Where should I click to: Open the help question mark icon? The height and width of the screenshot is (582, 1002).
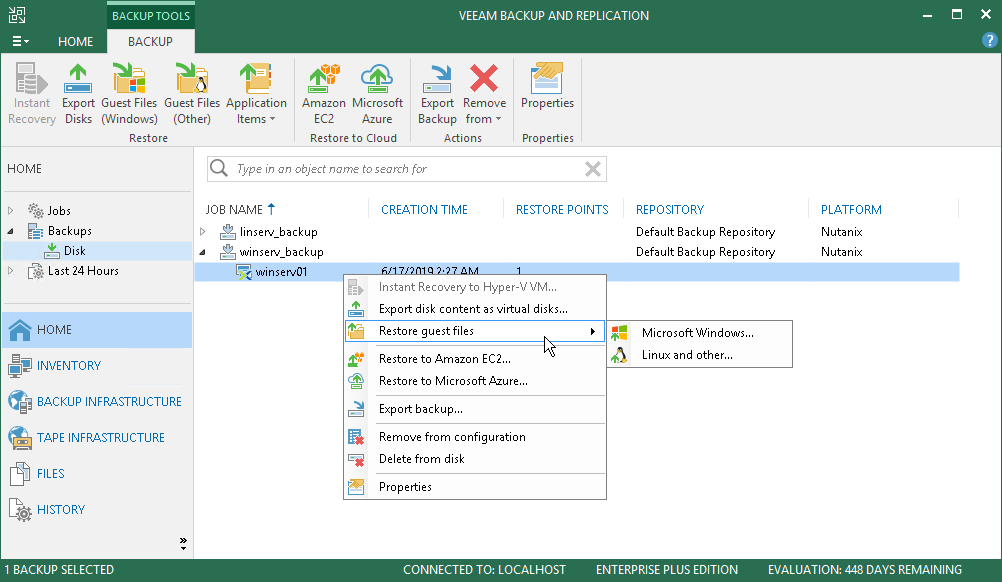pyautogui.click(x=989, y=40)
